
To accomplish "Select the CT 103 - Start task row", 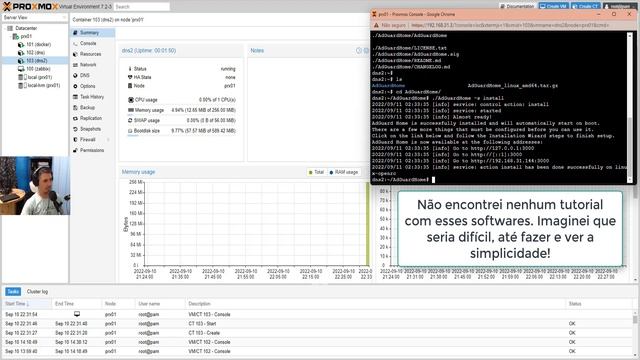I will [x=318, y=324].
